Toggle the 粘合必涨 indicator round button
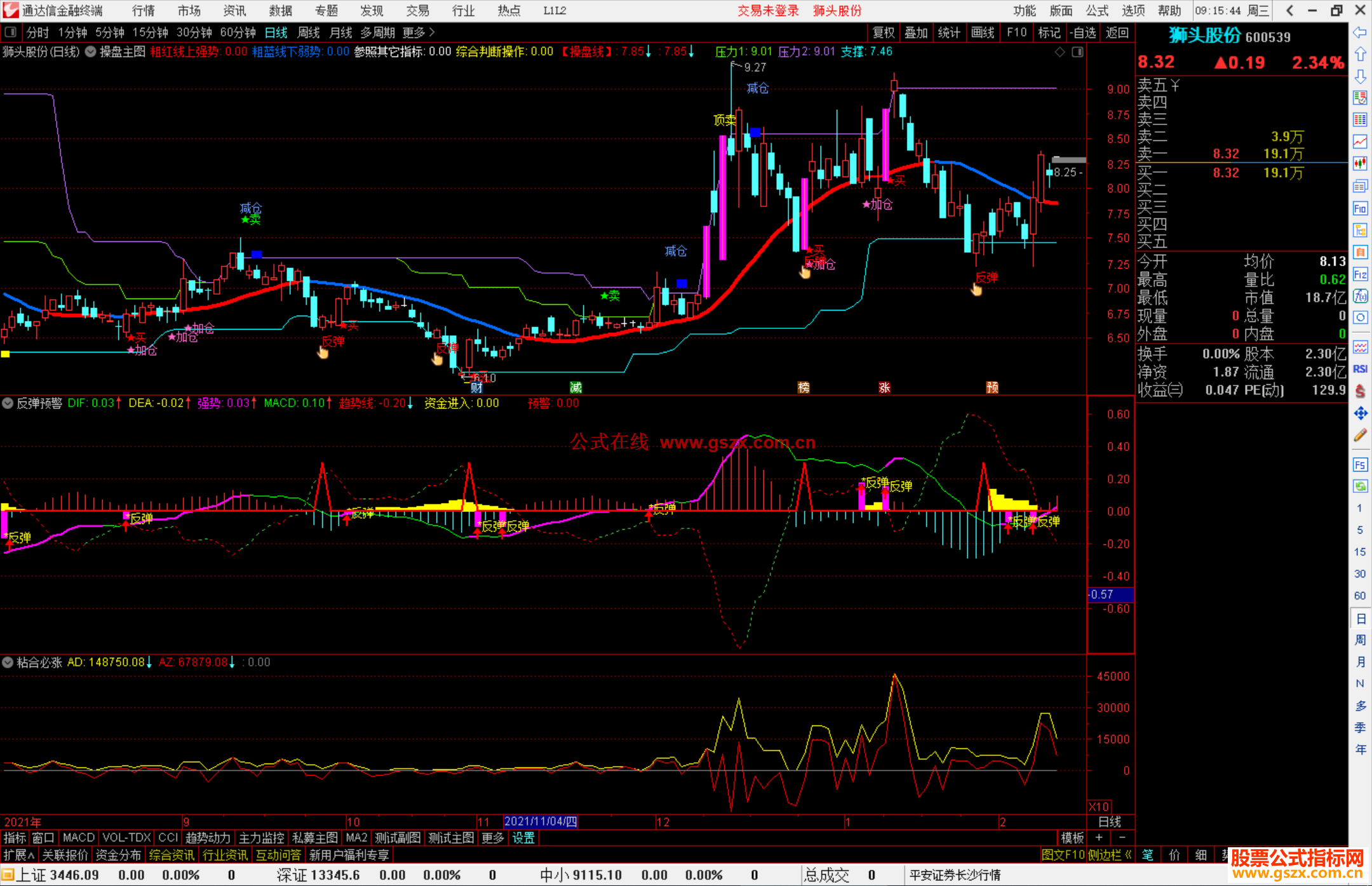Viewport: 1372px width, 886px height. 8,662
